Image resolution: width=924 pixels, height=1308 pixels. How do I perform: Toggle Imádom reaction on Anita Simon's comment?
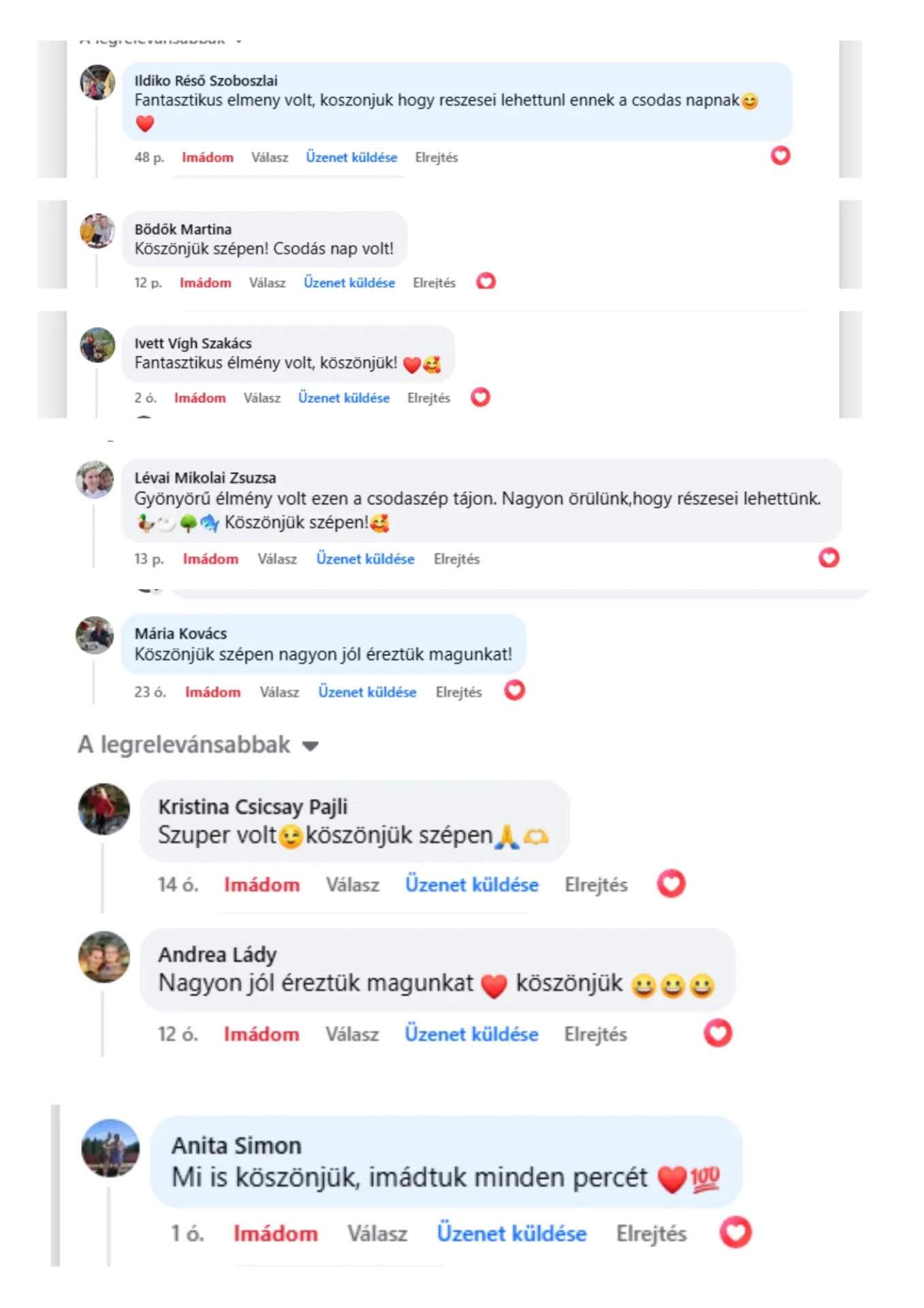(x=276, y=1233)
